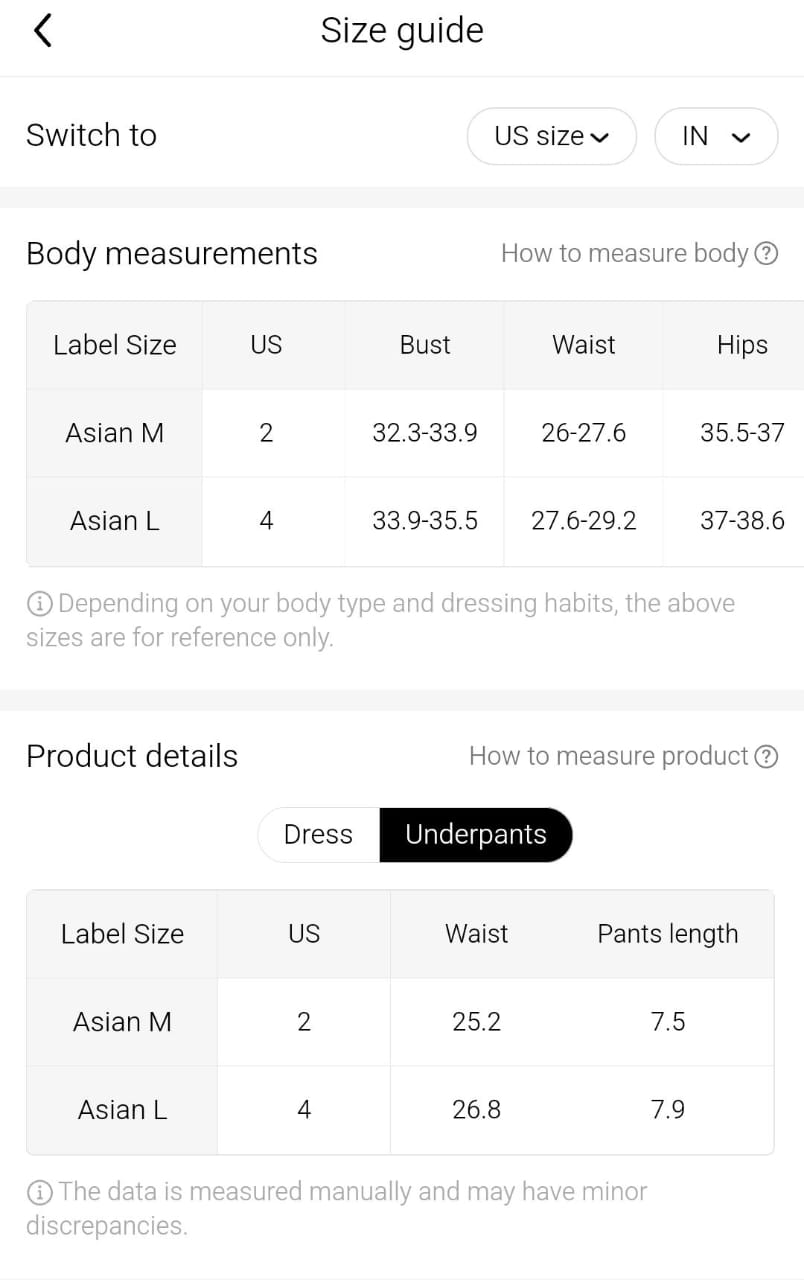Select the Underpants tab
804x1280 pixels.
[x=476, y=834]
